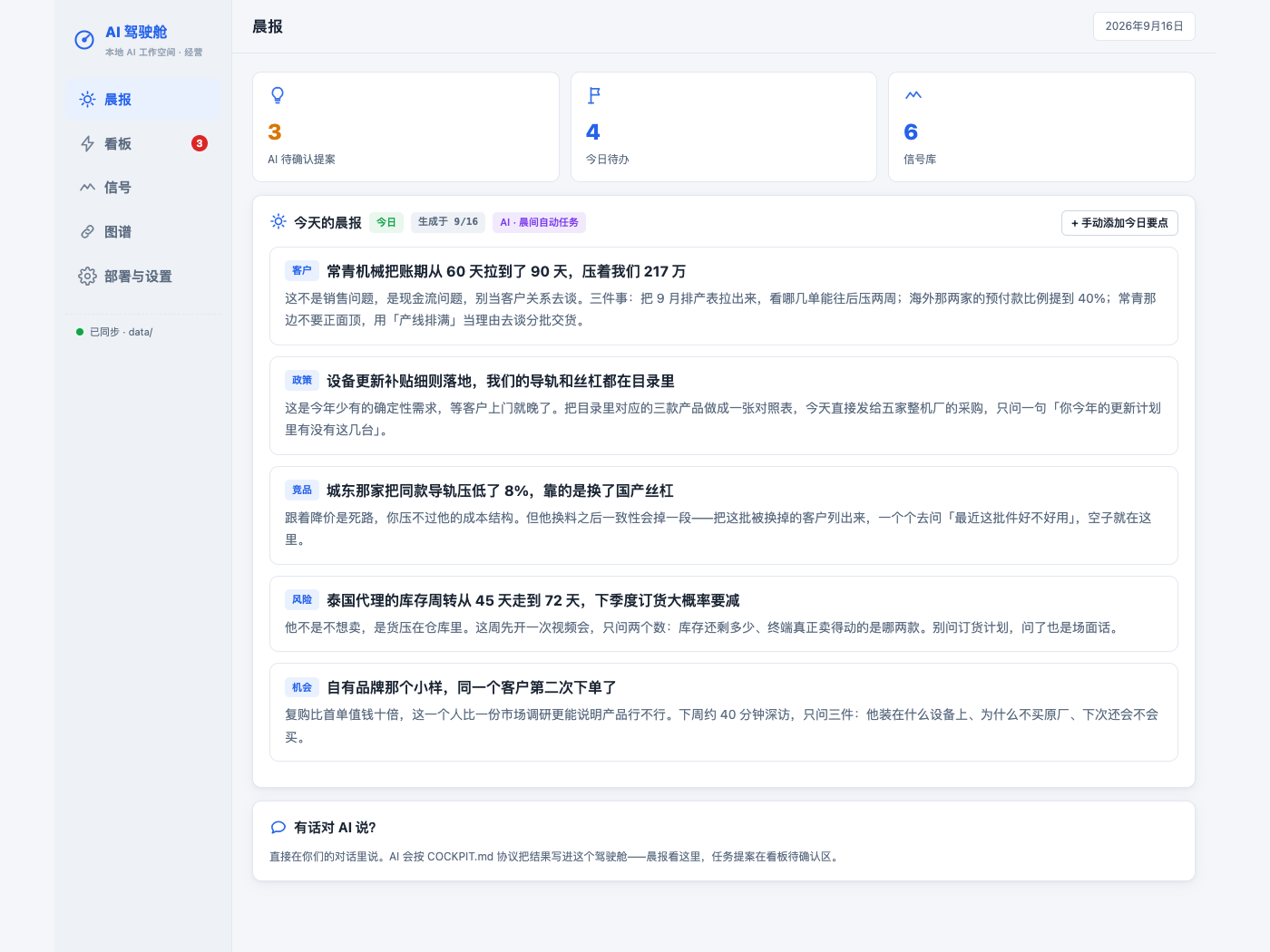
Task: Click headline 自有品牌那个小样
Action: [x=472, y=688]
